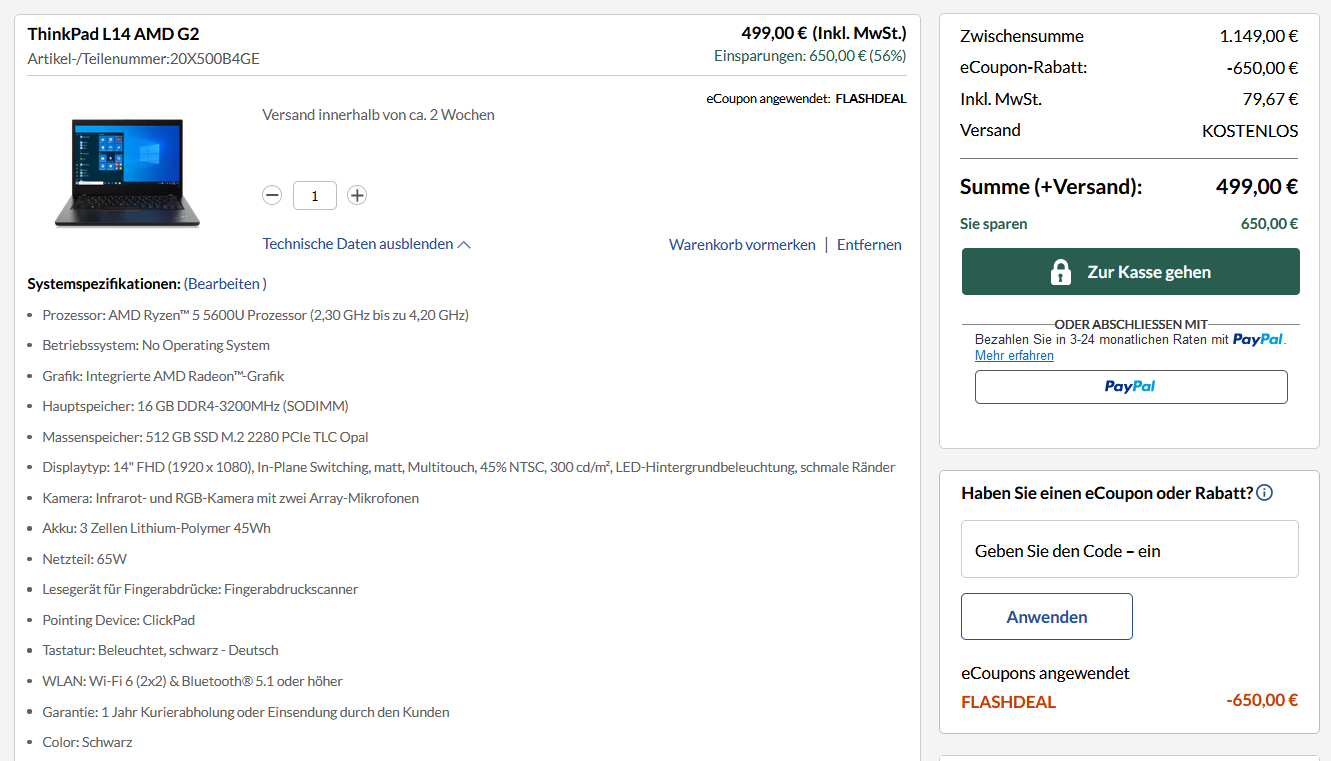Screen dimensions: 1331x761
Task: Open Mehr erfahren about PayPal installments
Action: coord(1014,355)
